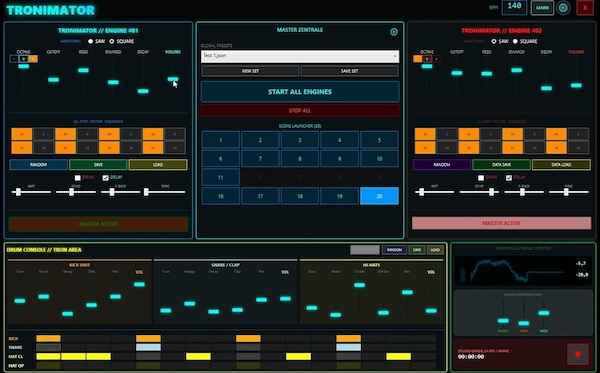Select highlighted scene 20
The image size is (600, 373).
379,196
